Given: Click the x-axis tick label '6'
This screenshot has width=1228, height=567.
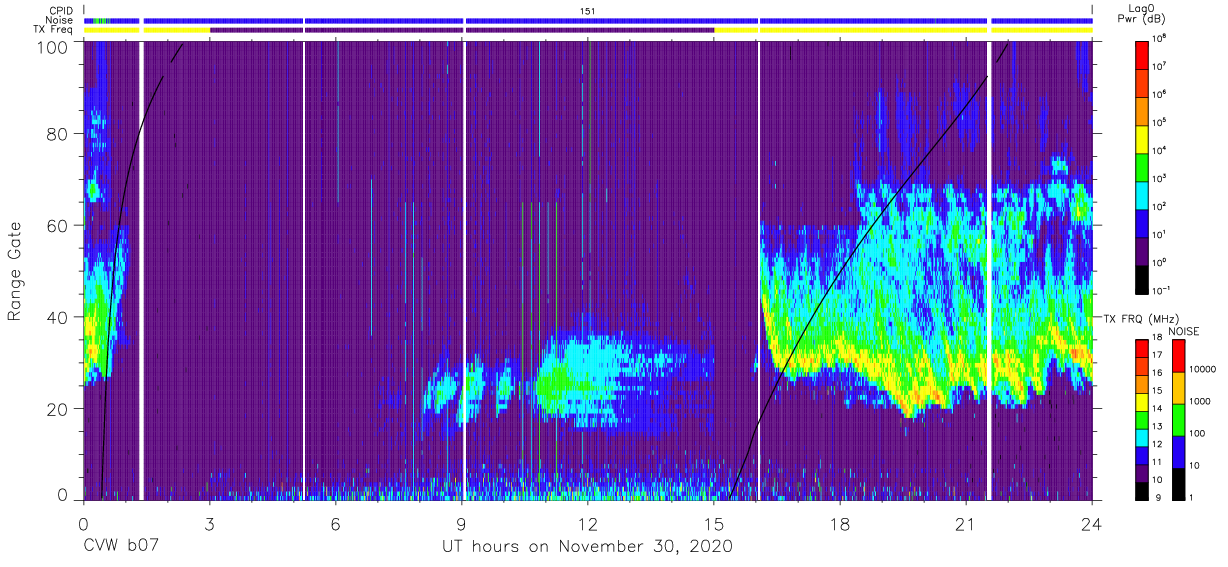Looking at the screenshot, I should (335, 522).
